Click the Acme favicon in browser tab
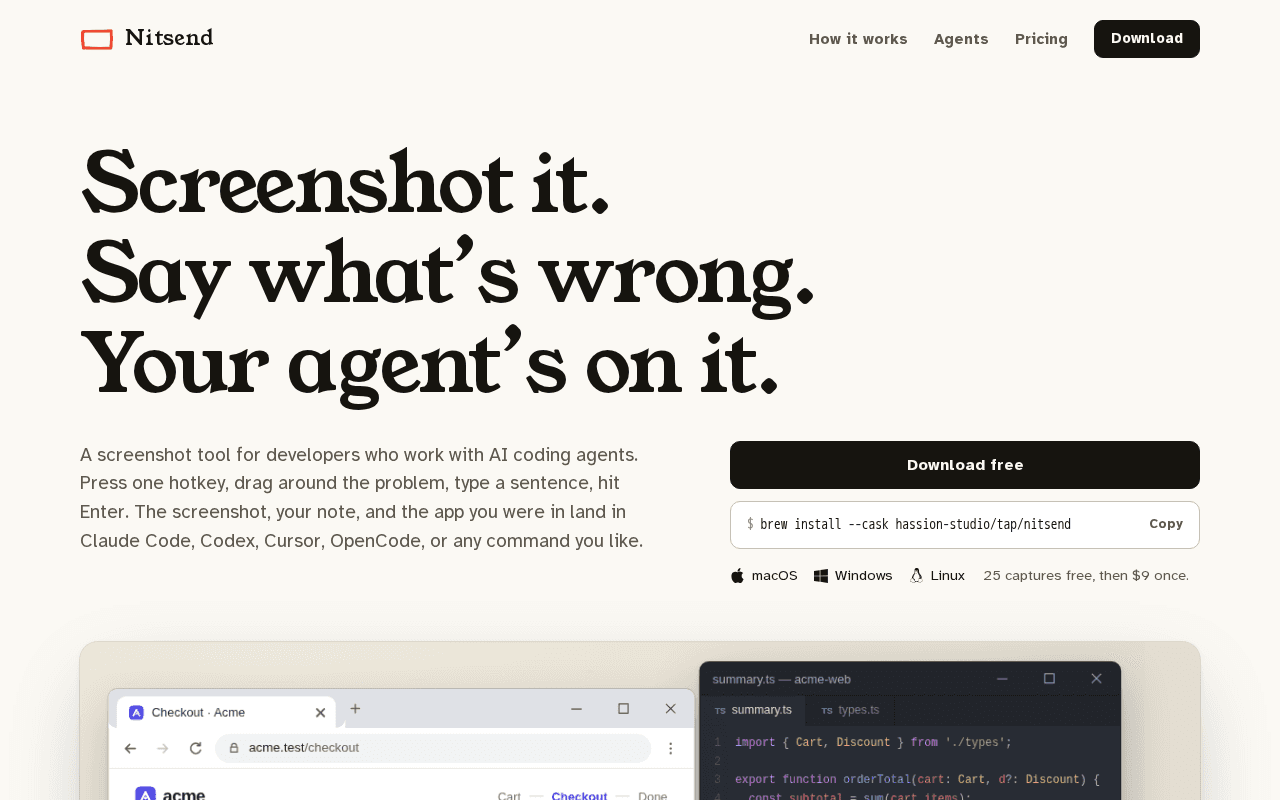Screen dimensions: 1280x800 click(136, 713)
